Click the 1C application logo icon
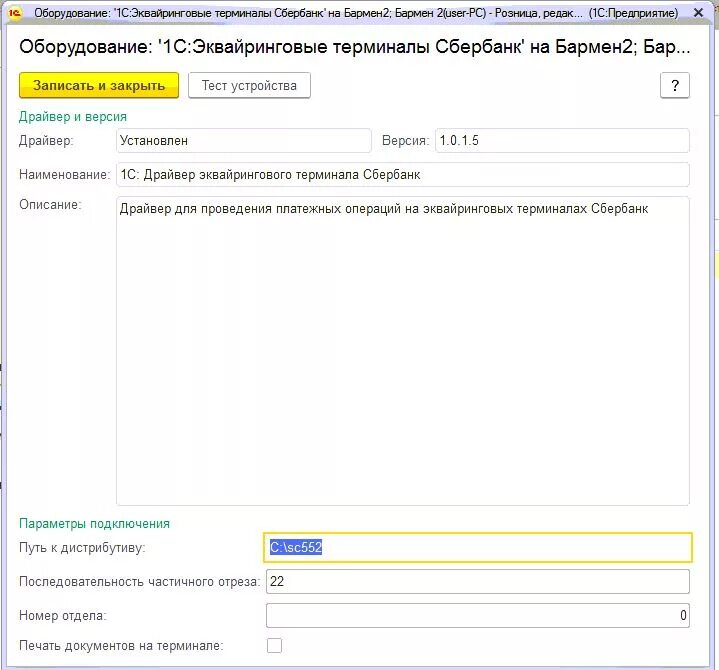Screen dimensions: 719x670 (x=15, y=13)
